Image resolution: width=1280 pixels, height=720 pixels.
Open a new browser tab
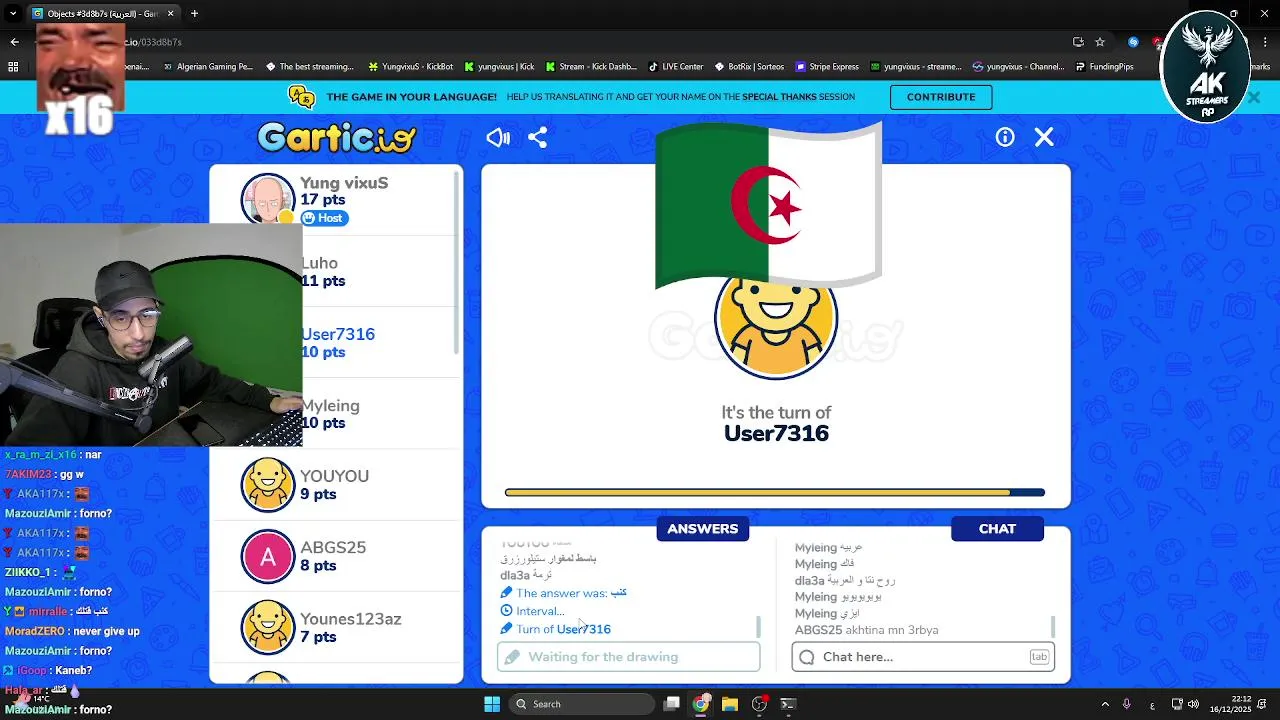click(194, 13)
